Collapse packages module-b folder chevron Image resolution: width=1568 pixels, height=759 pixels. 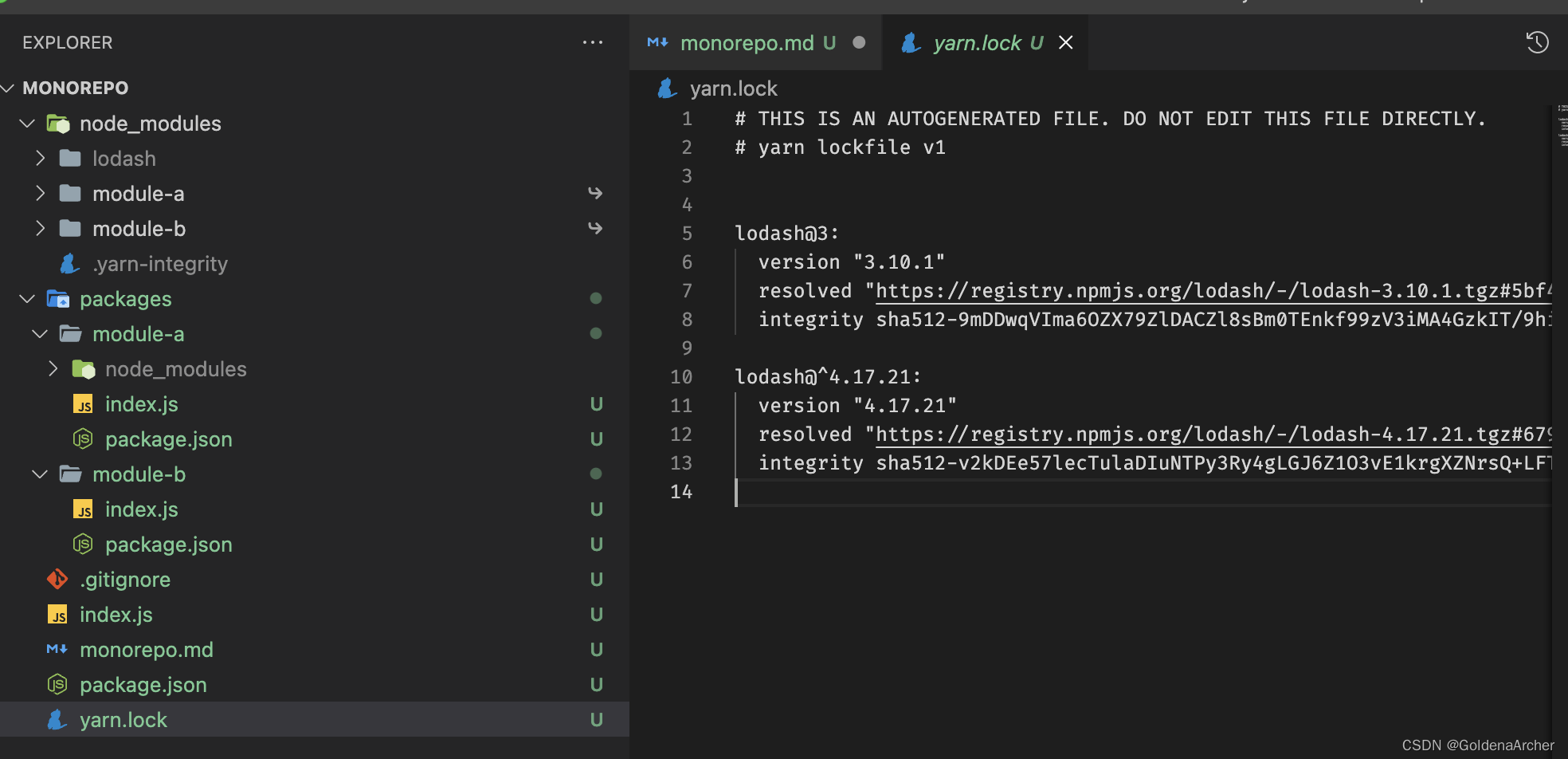pos(39,474)
